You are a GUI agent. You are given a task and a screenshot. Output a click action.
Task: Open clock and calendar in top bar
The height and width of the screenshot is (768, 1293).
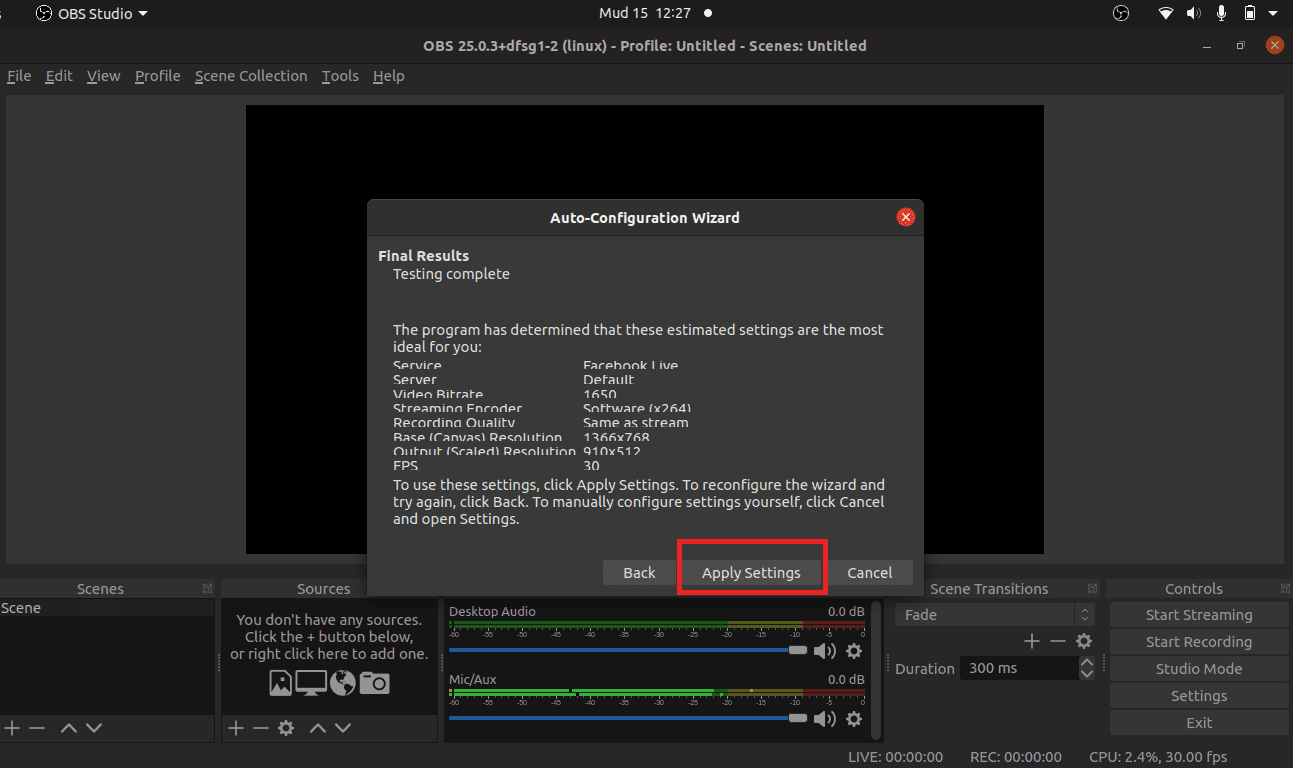(645, 13)
